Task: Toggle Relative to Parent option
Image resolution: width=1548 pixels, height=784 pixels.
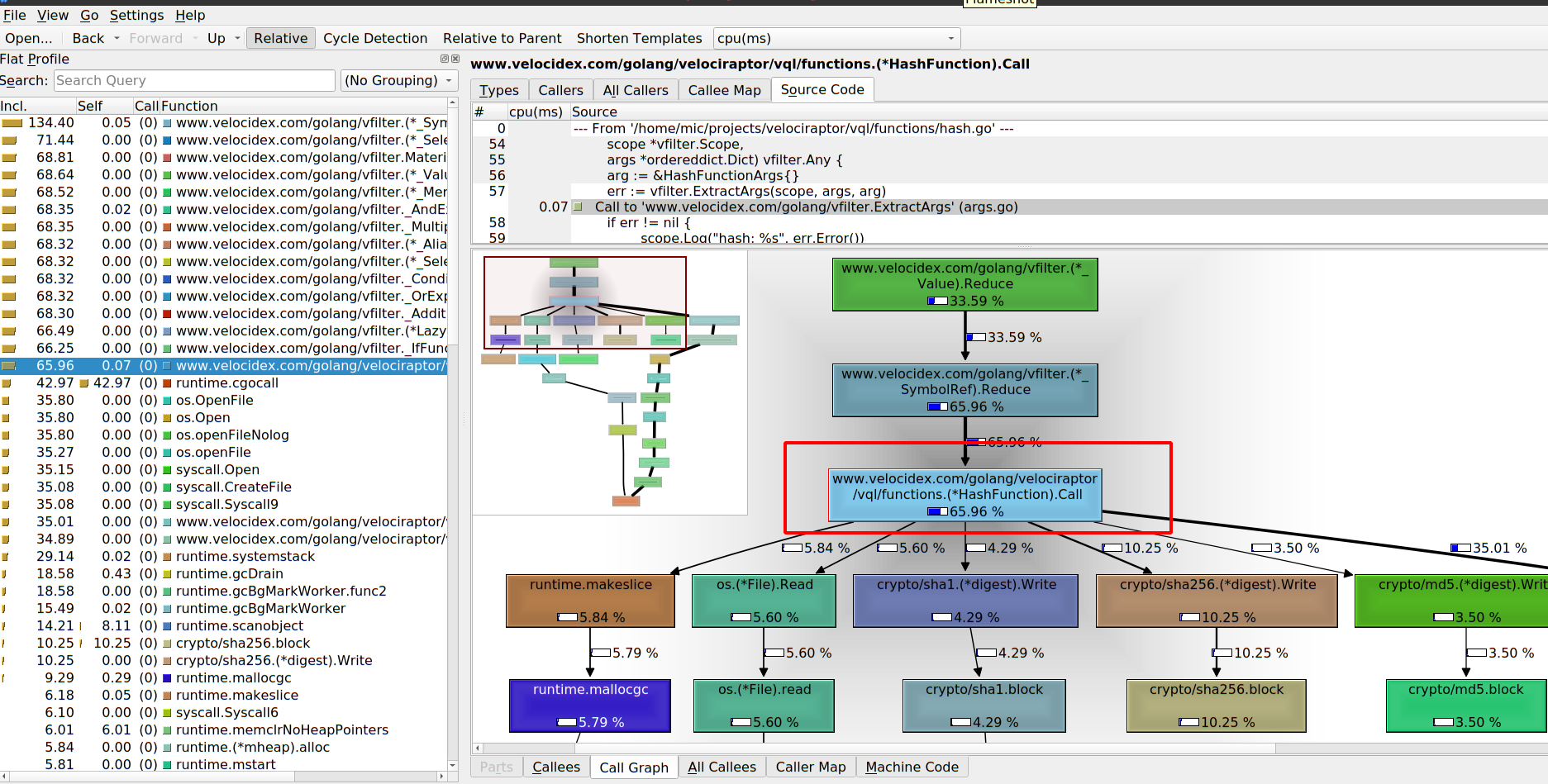Action: point(502,38)
